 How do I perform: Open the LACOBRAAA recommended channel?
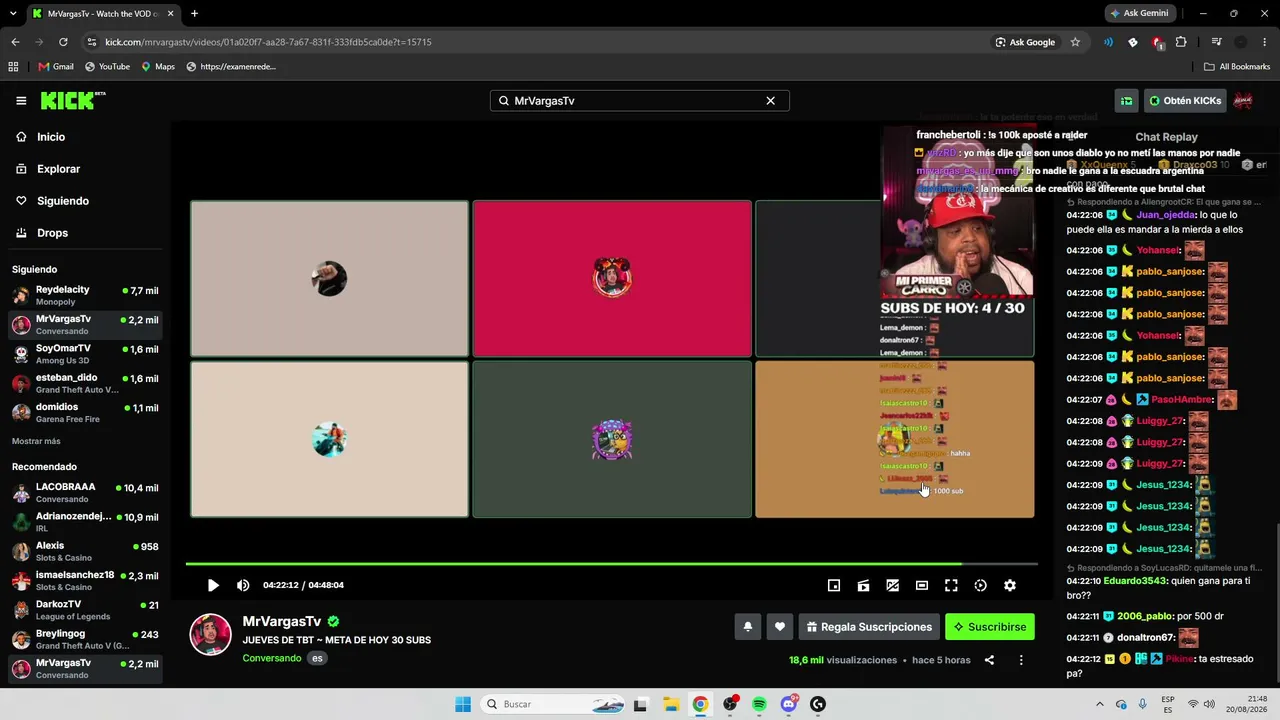[x=85, y=492]
